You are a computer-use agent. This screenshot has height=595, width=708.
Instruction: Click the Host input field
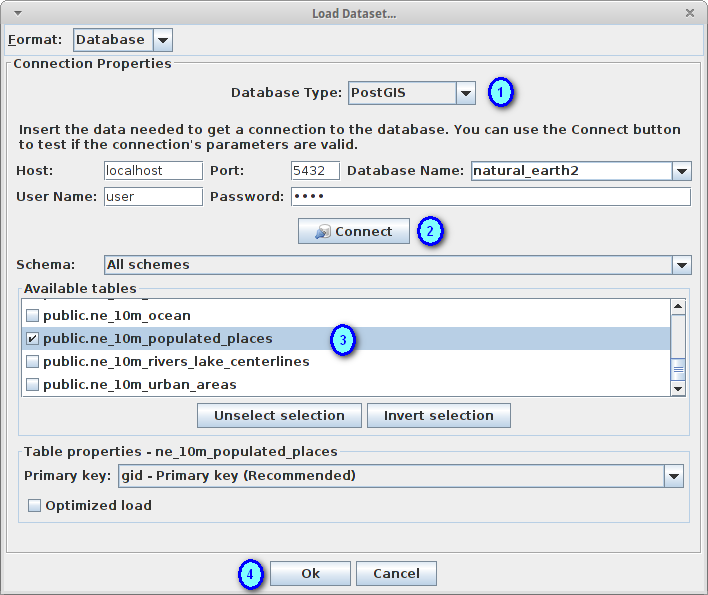pos(153,171)
